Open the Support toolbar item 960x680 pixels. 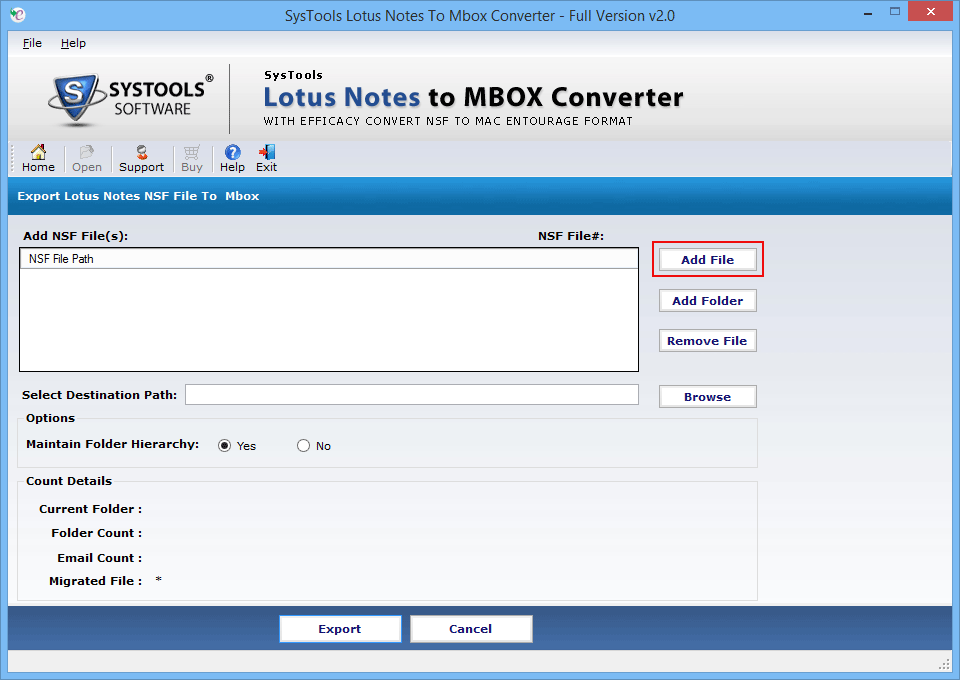tap(141, 159)
